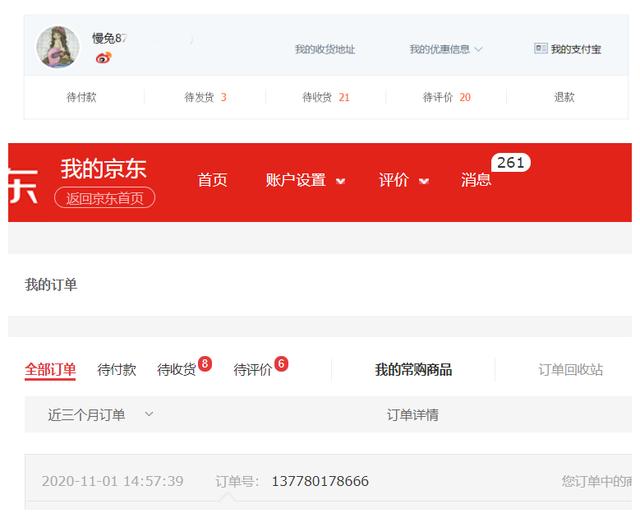
Task: Select 待评价 with 20 orders
Action: click(x=447, y=97)
